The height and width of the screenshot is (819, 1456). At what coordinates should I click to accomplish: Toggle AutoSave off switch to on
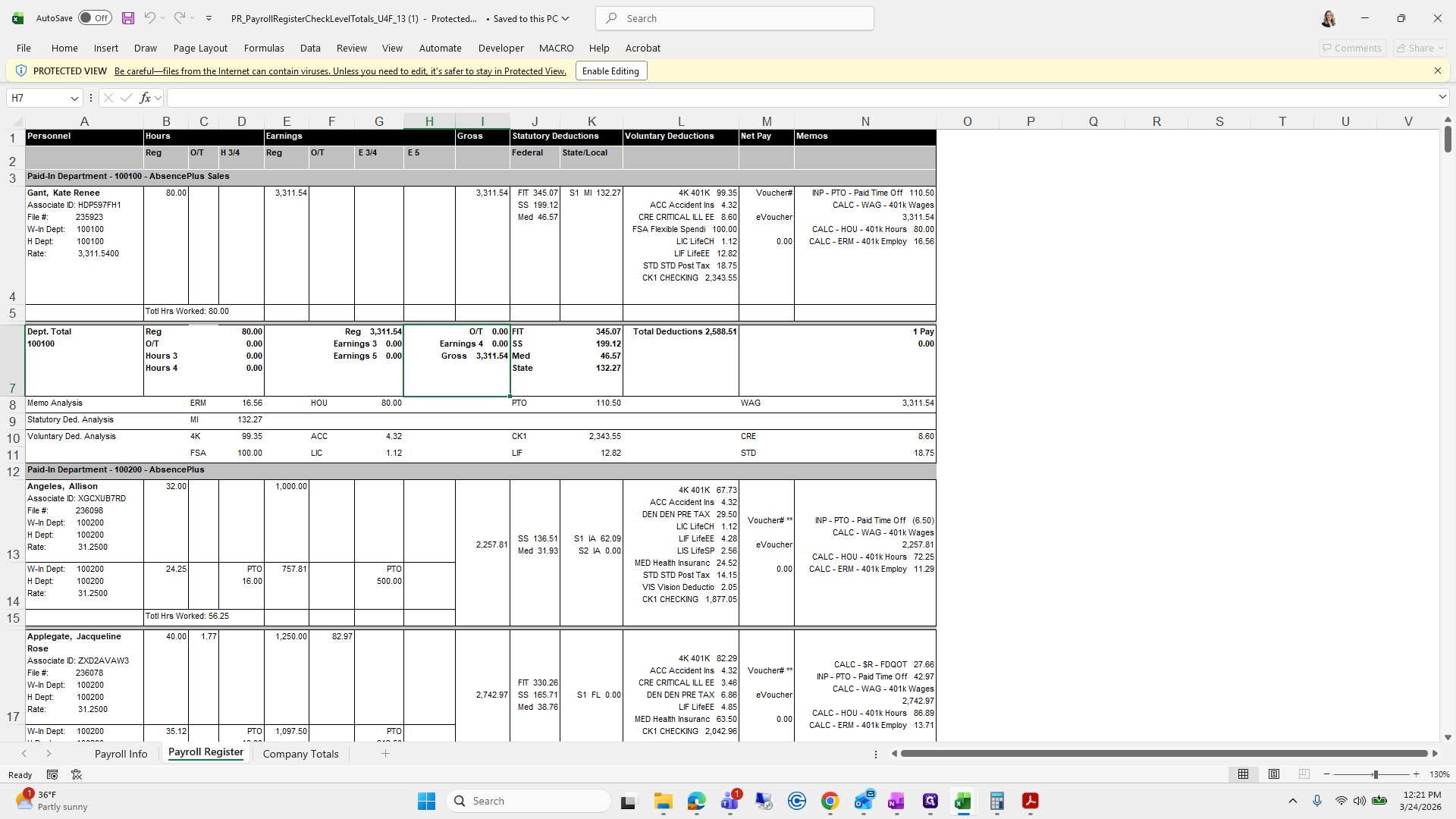point(94,17)
